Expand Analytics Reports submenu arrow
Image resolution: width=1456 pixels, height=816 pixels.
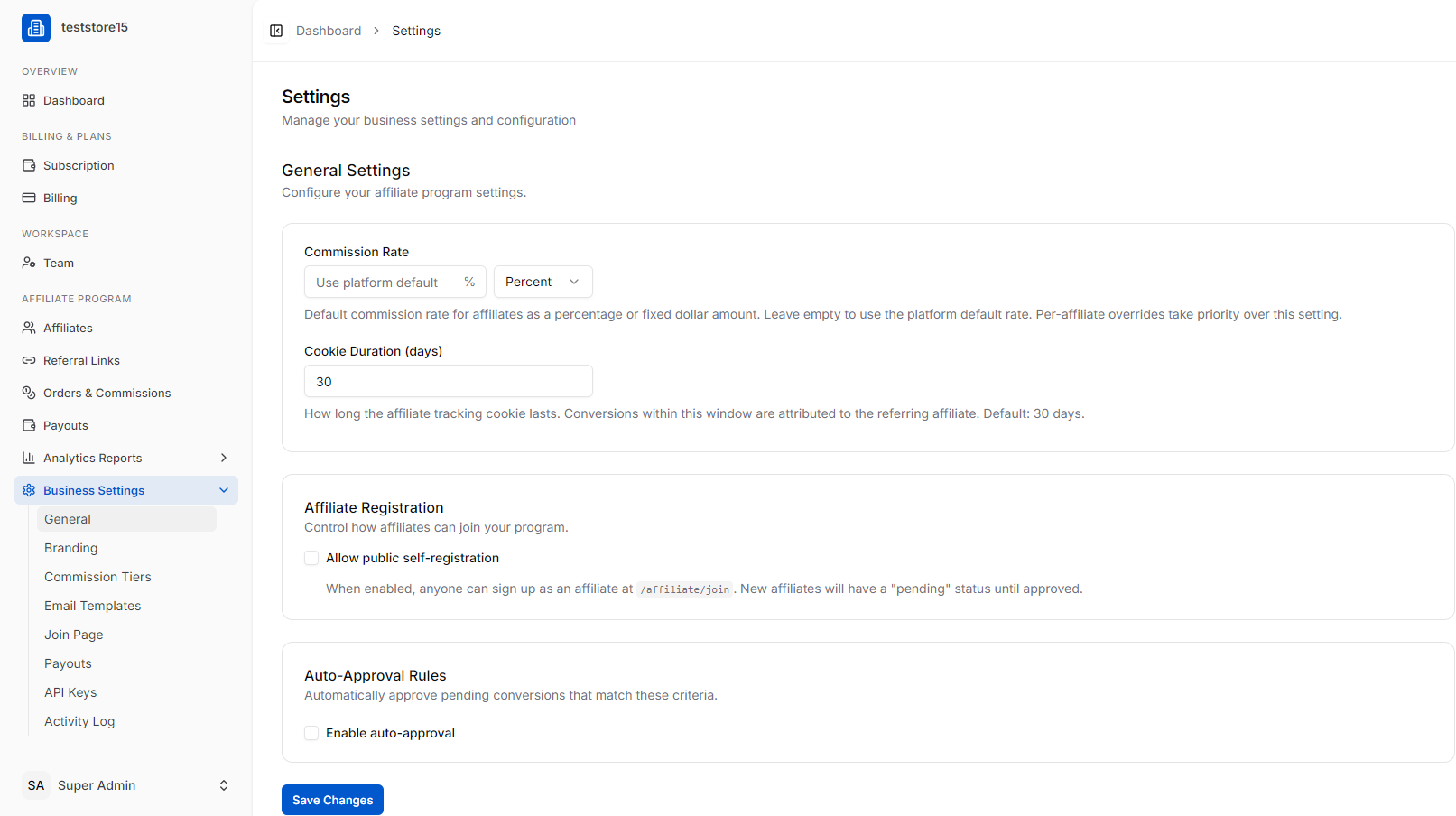coord(224,458)
